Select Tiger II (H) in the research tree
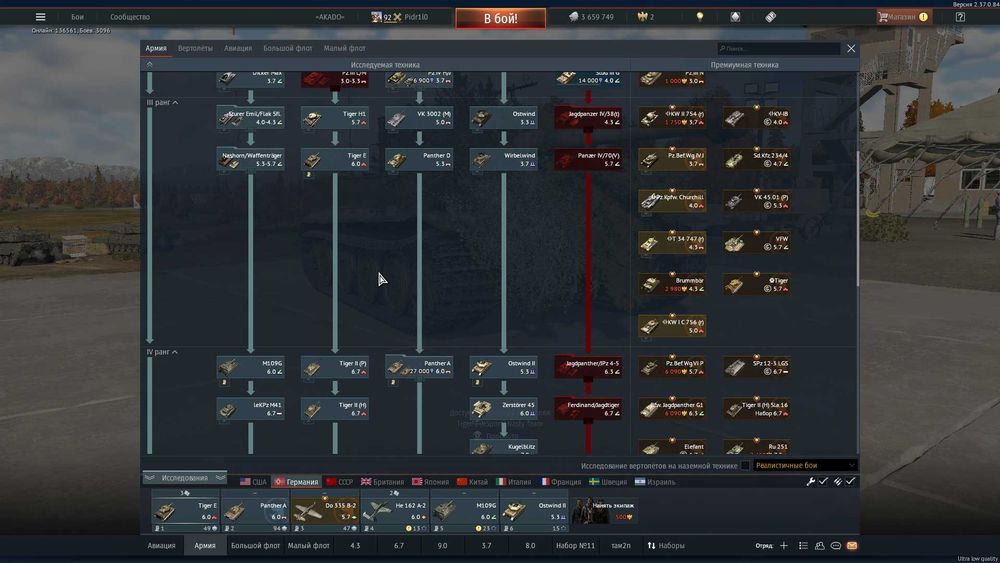Image resolution: width=1000 pixels, height=563 pixels. (335, 409)
